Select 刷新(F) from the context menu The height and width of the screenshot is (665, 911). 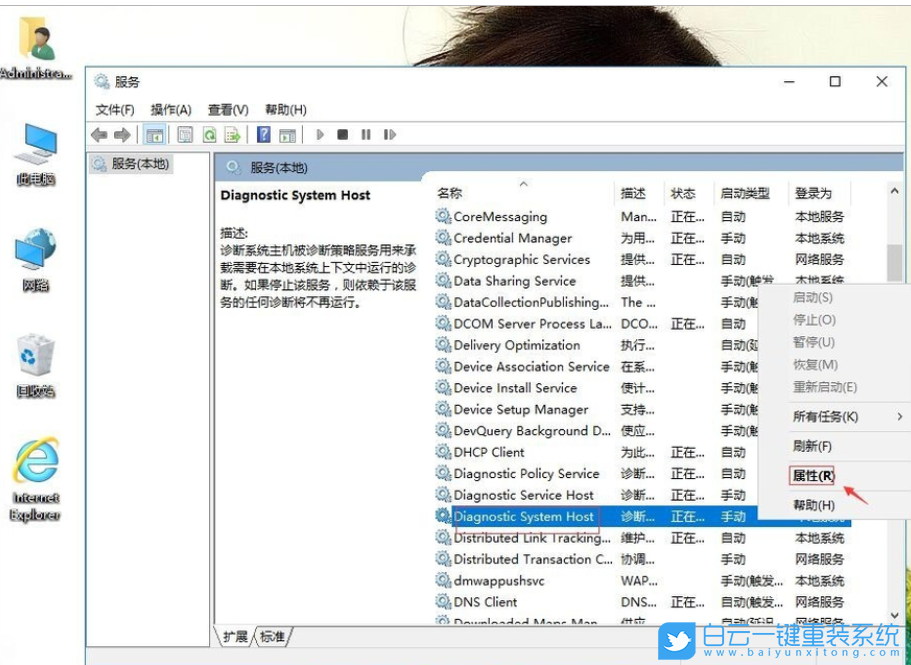pos(811,446)
